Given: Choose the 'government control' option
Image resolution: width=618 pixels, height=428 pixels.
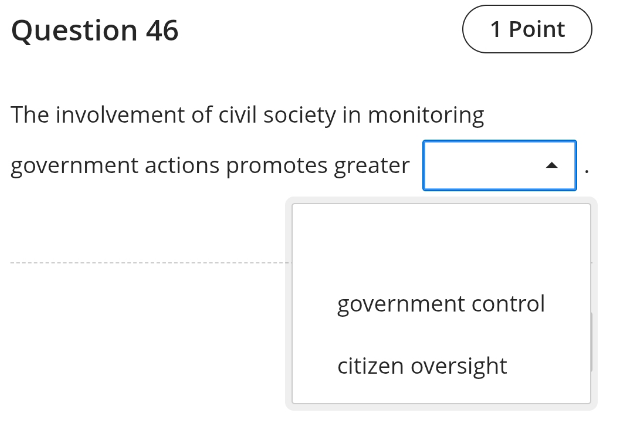Looking at the screenshot, I should [x=441, y=304].
